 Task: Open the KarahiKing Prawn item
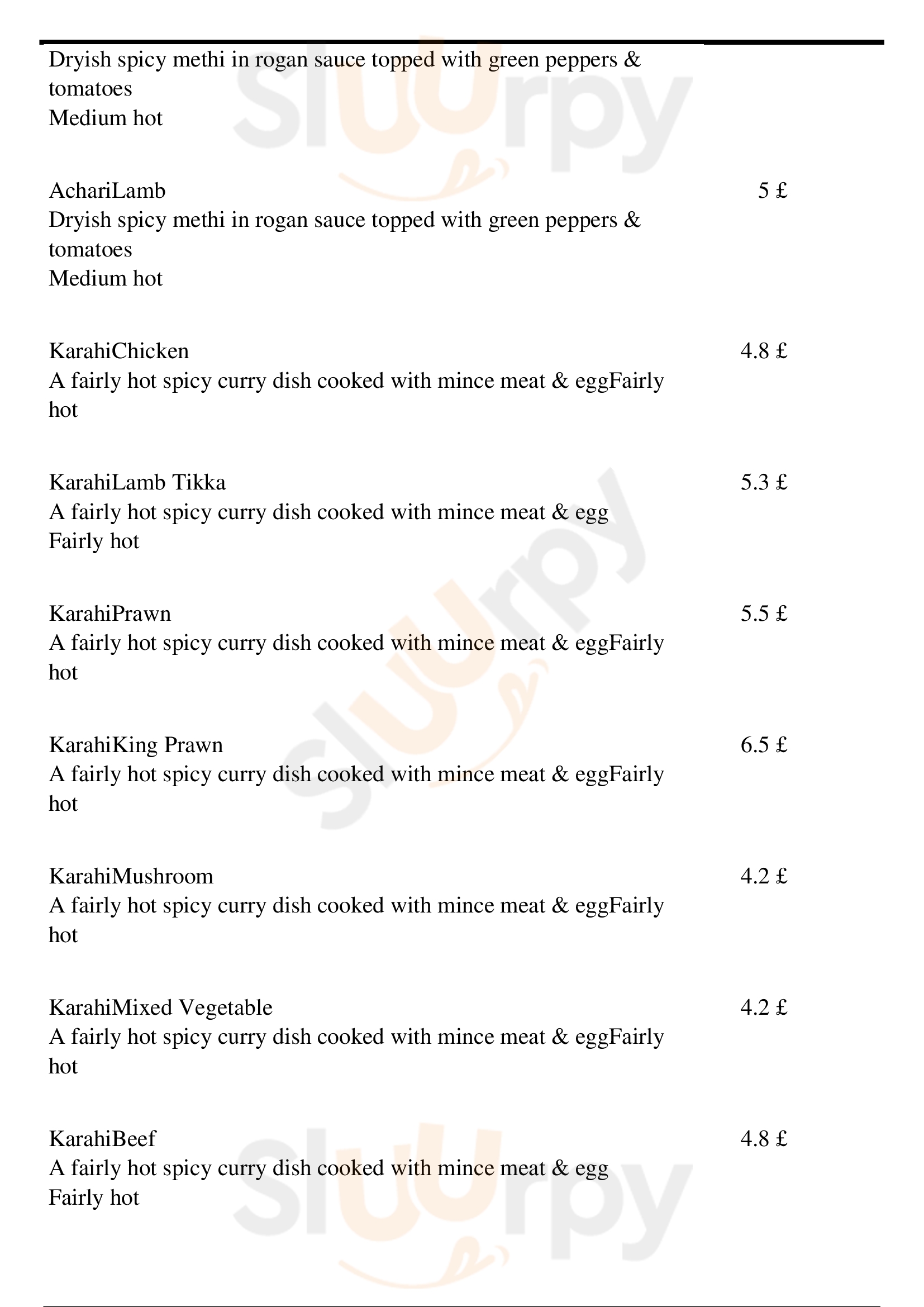[136, 745]
